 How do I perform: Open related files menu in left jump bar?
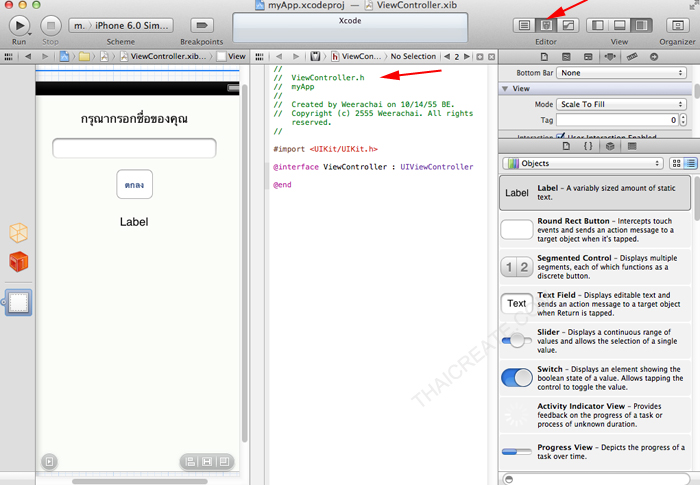[x=8, y=56]
